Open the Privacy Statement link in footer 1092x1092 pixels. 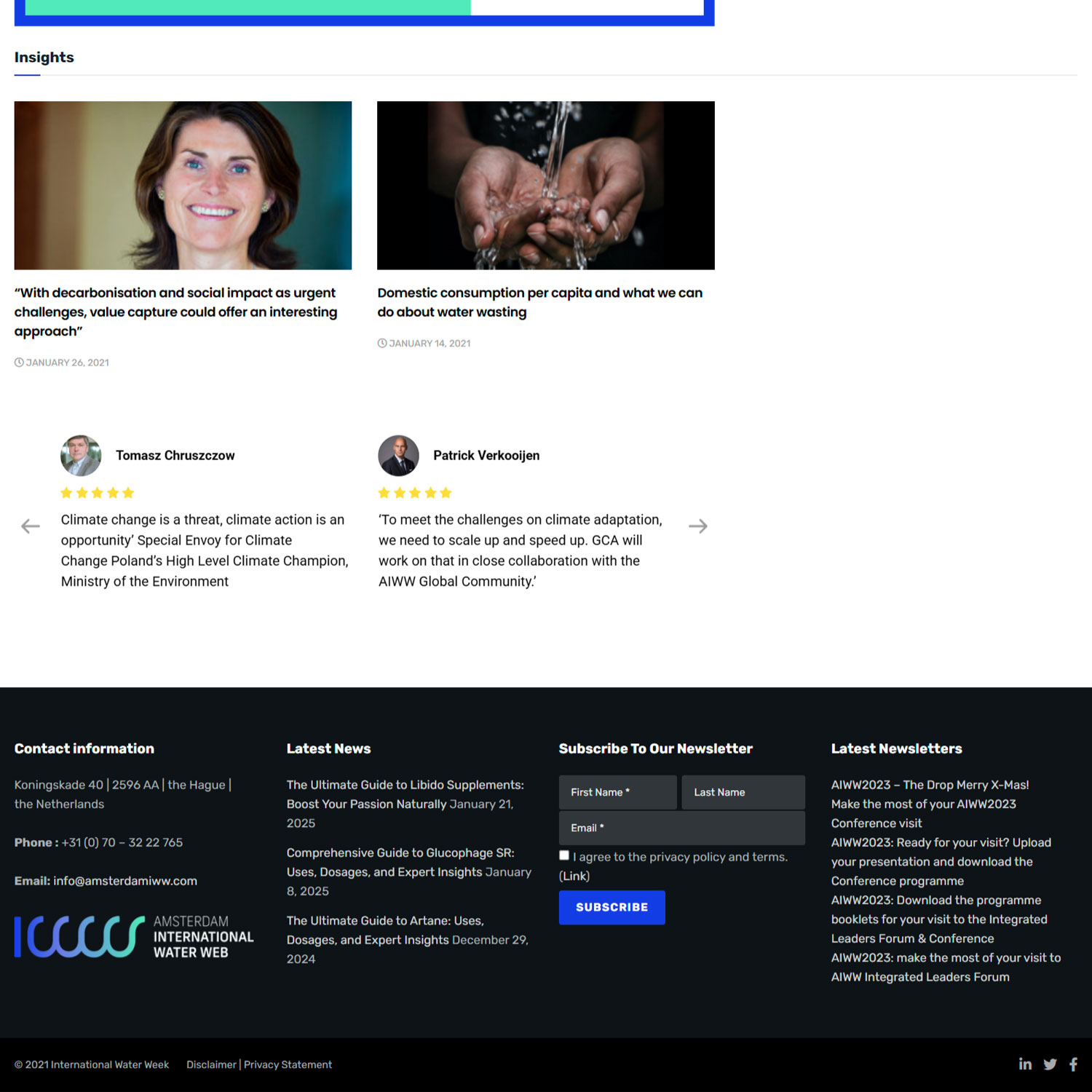tap(288, 1064)
